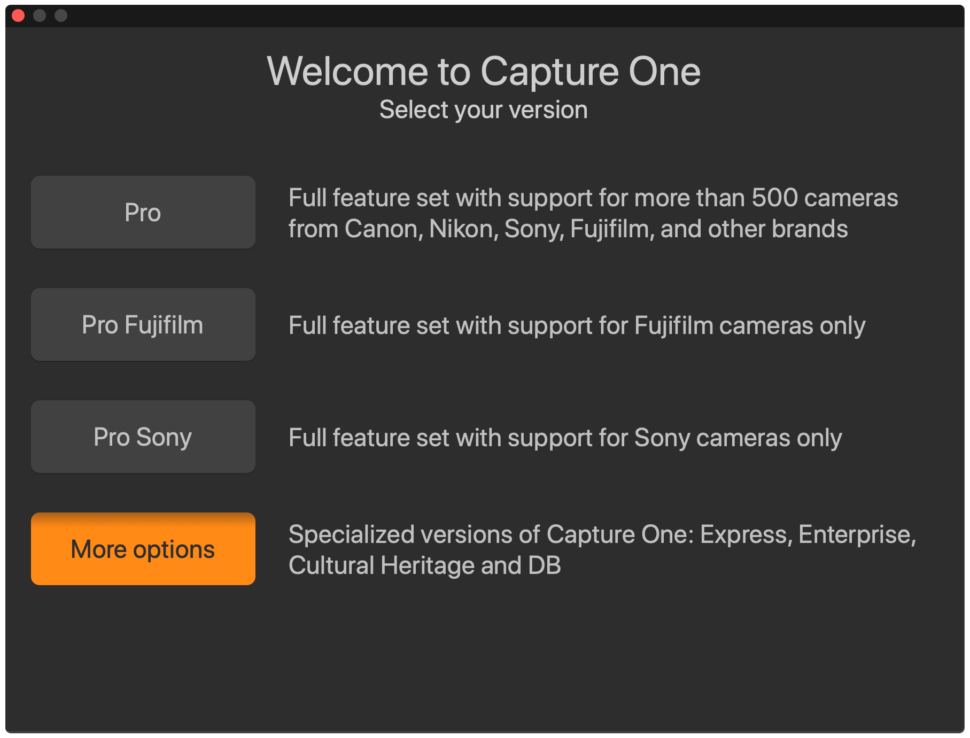
Task: Click the green zoom button
Action: click(x=59, y=15)
